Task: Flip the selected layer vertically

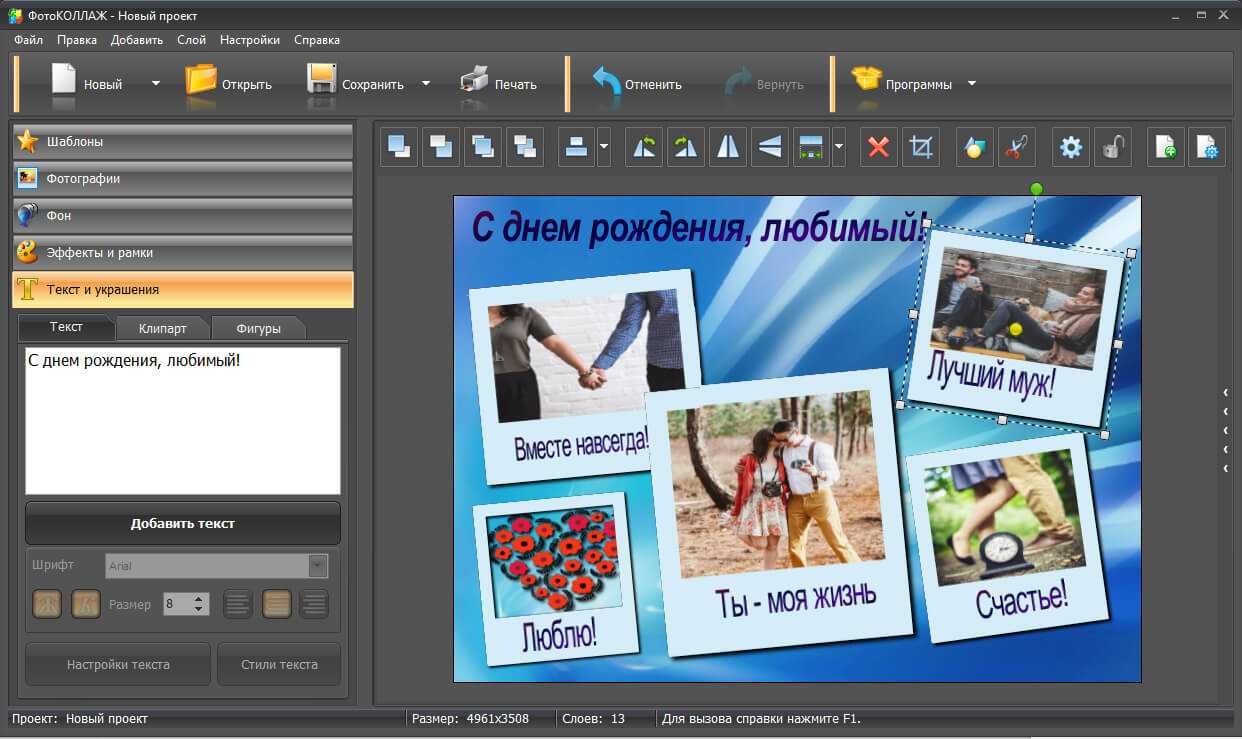Action: [x=769, y=148]
